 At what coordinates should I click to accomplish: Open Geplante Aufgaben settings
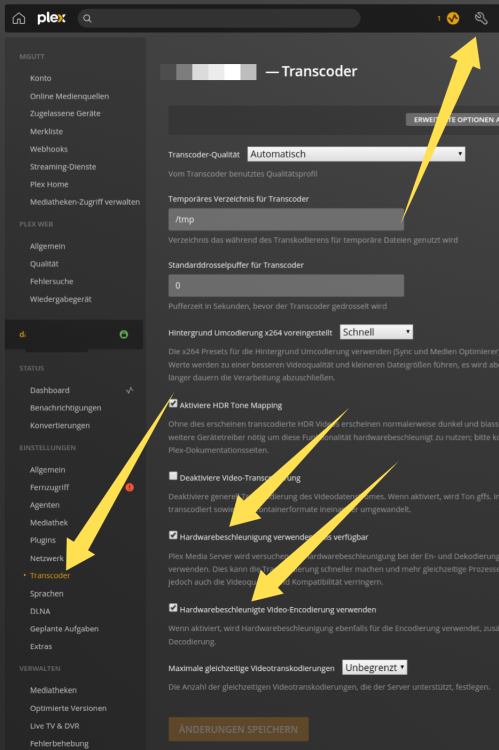point(64,629)
